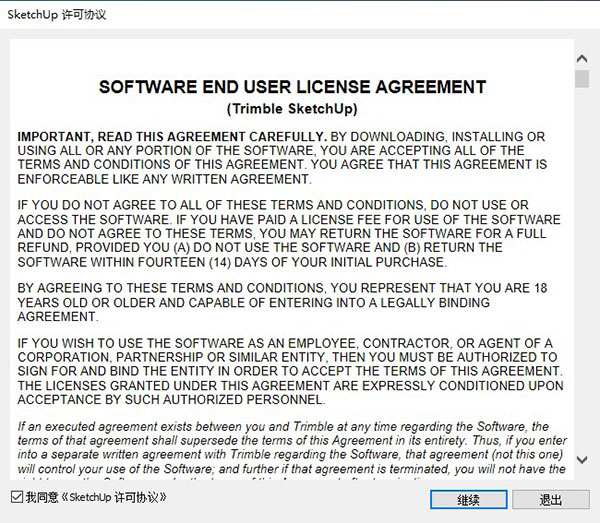
Task: Click the (Trimble SketchUp) subtitle
Action: [x=292, y=109]
